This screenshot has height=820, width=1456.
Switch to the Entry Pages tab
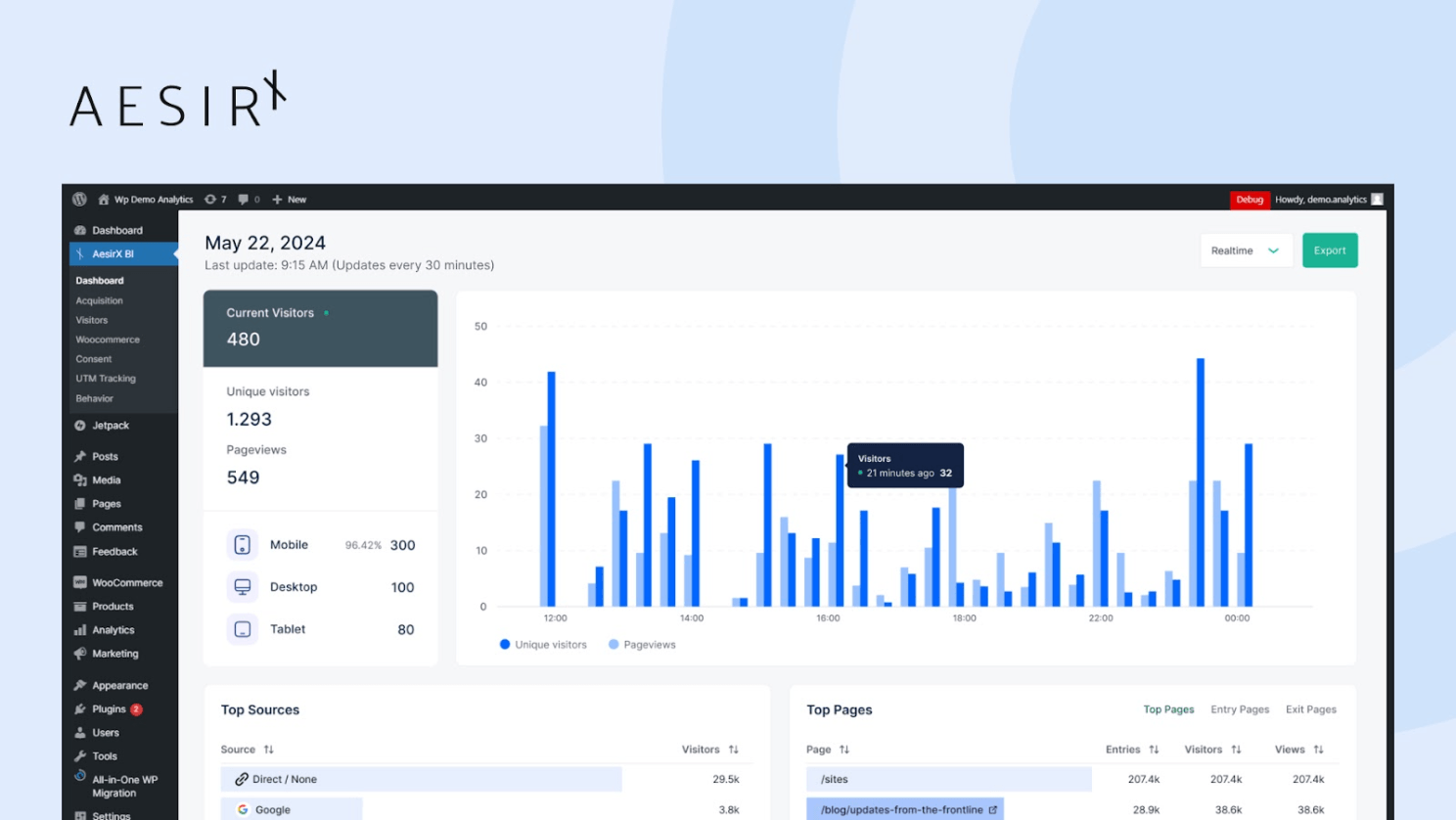1239,709
